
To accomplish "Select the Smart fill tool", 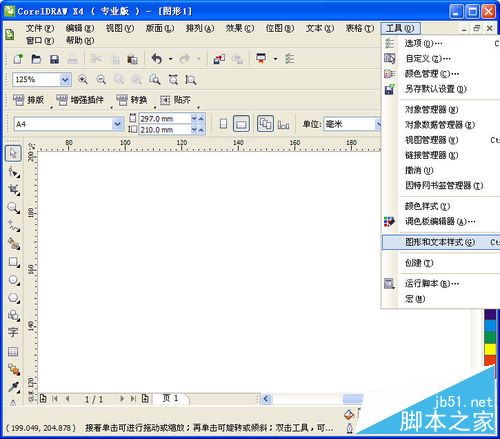I will 14,244.
